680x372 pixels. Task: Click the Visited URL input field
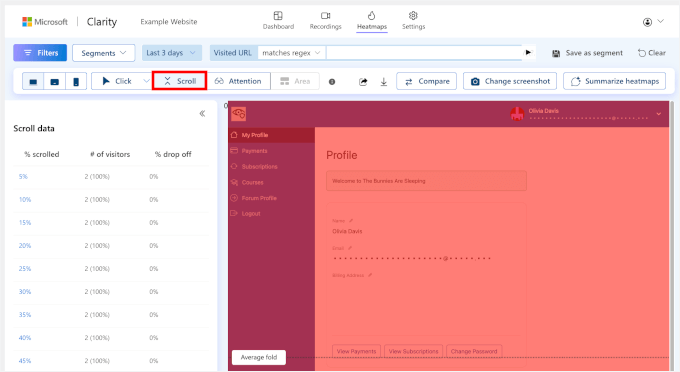[424, 53]
